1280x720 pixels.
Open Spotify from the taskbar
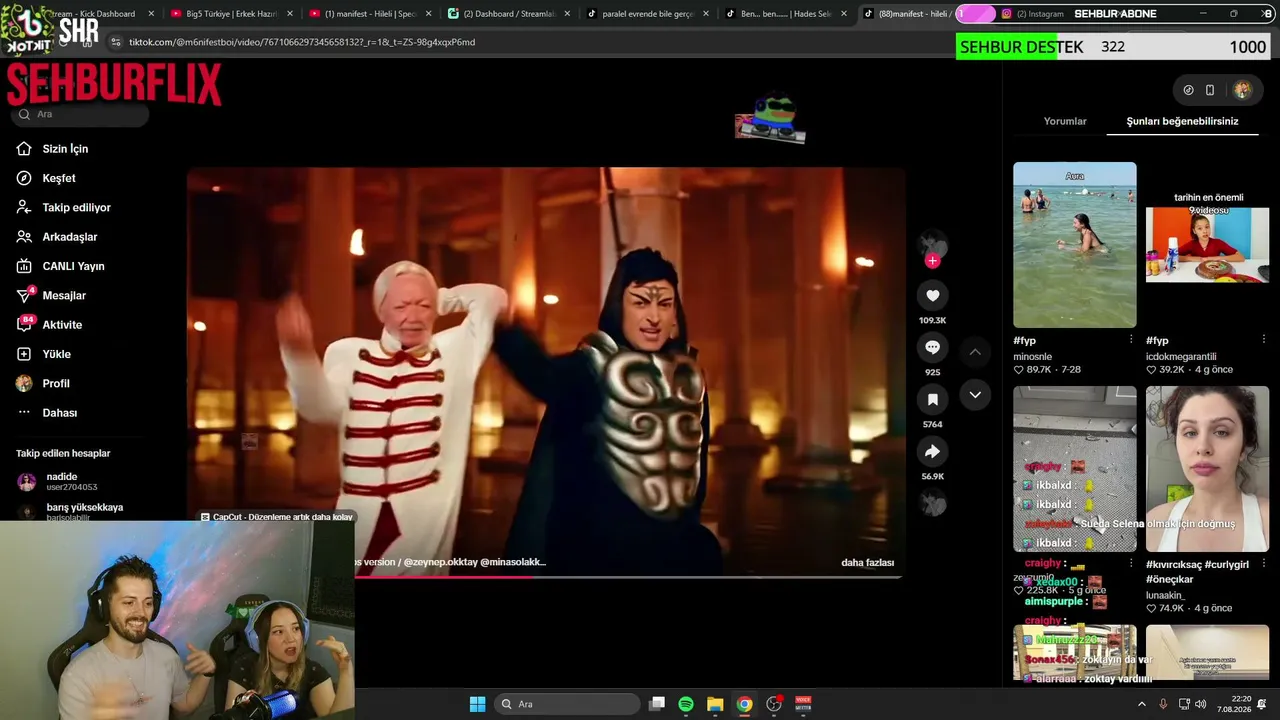click(x=686, y=704)
